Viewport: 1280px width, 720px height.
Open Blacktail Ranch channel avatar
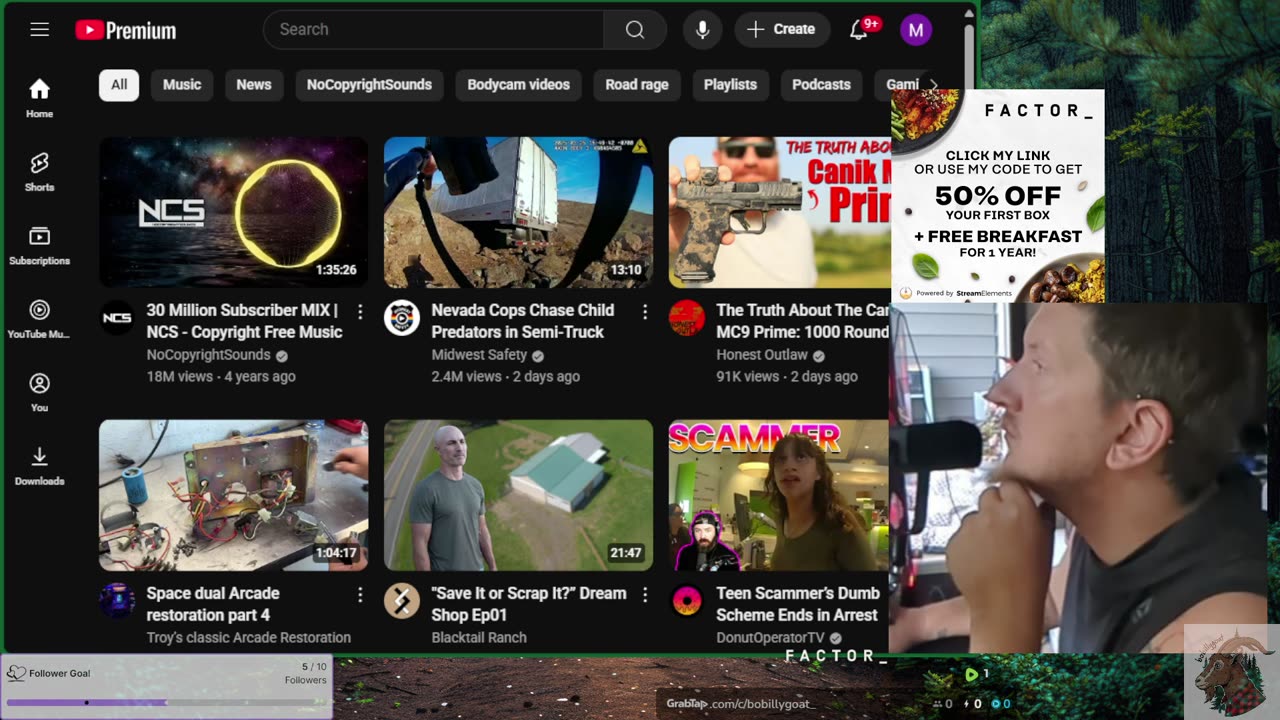402,601
